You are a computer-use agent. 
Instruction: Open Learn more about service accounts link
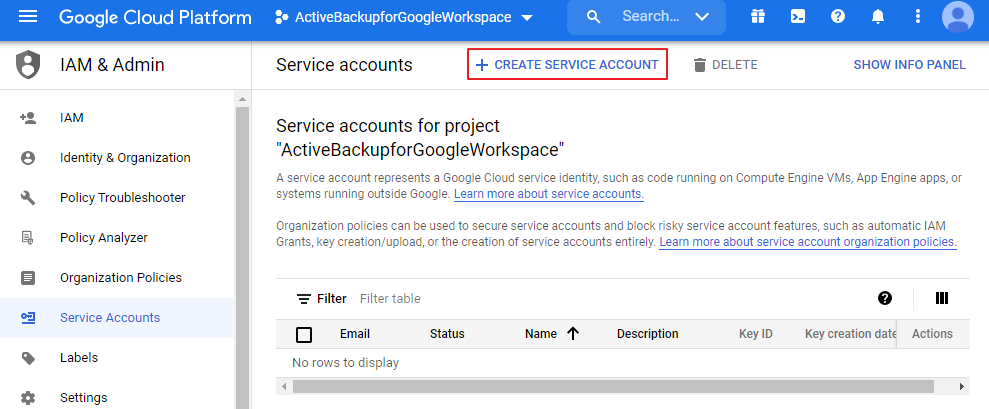coord(548,194)
